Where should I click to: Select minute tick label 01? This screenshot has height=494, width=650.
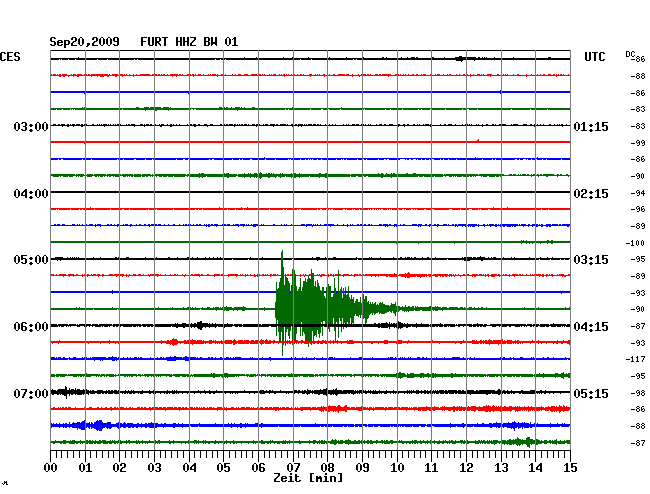point(85,468)
